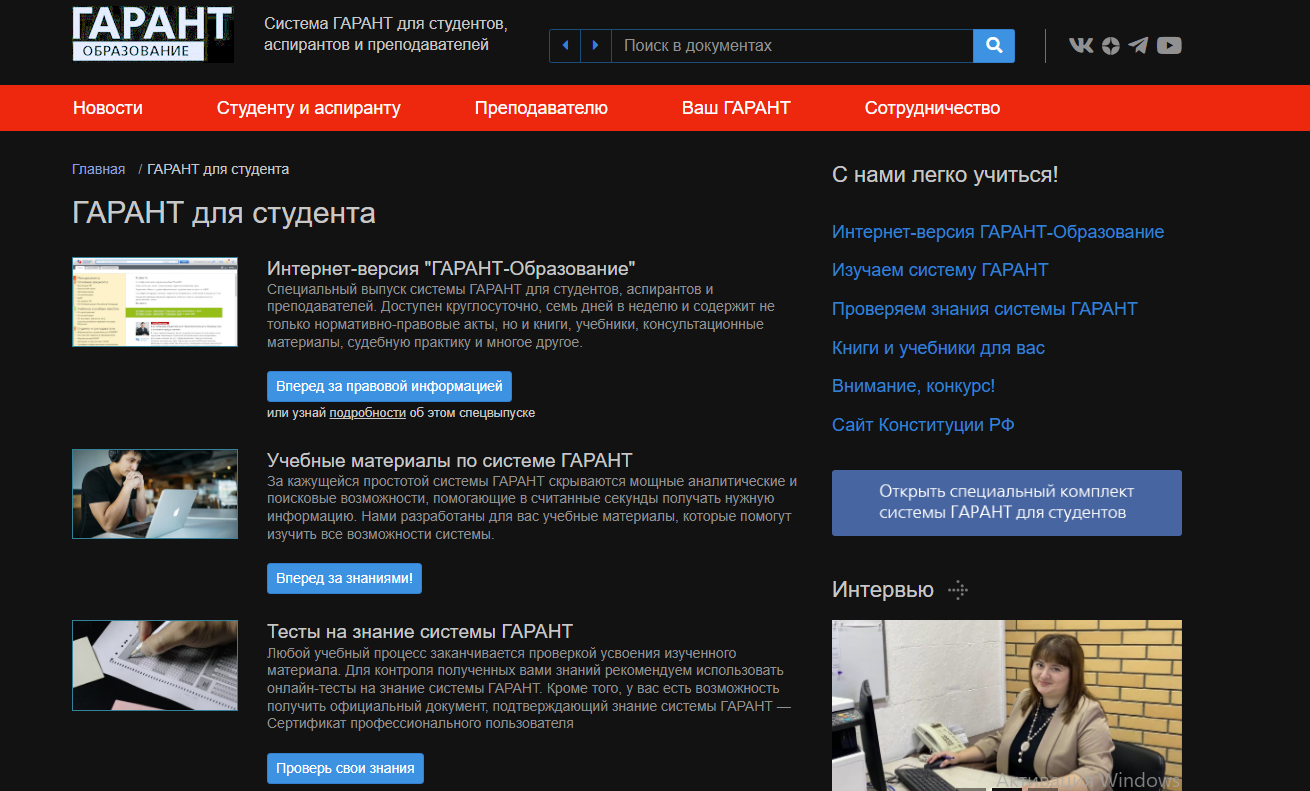Open sidebar link Сайт Конституции РФ
The image size is (1310, 791).
(923, 425)
